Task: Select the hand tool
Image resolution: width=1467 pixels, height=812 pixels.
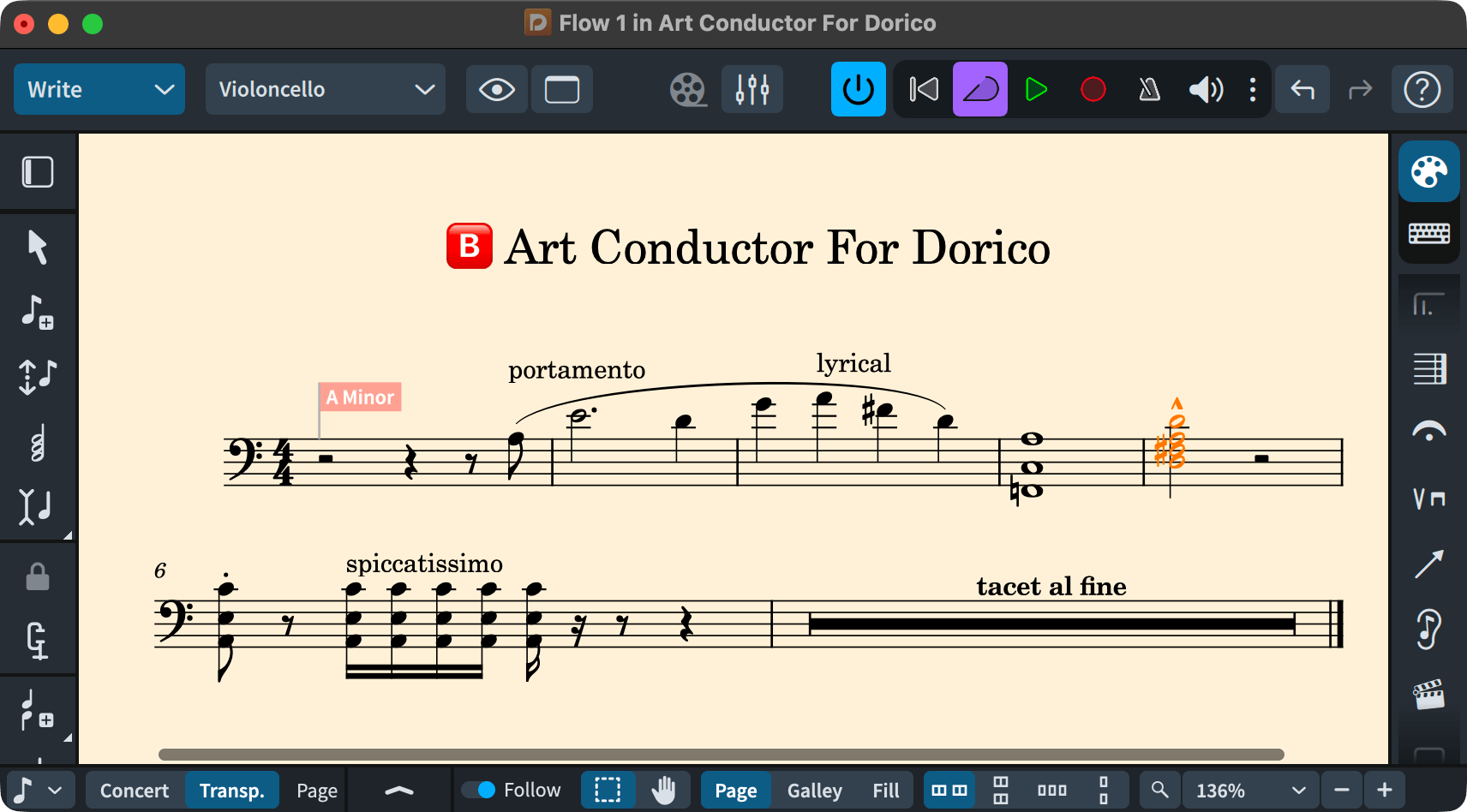Action: coord(663,790)
